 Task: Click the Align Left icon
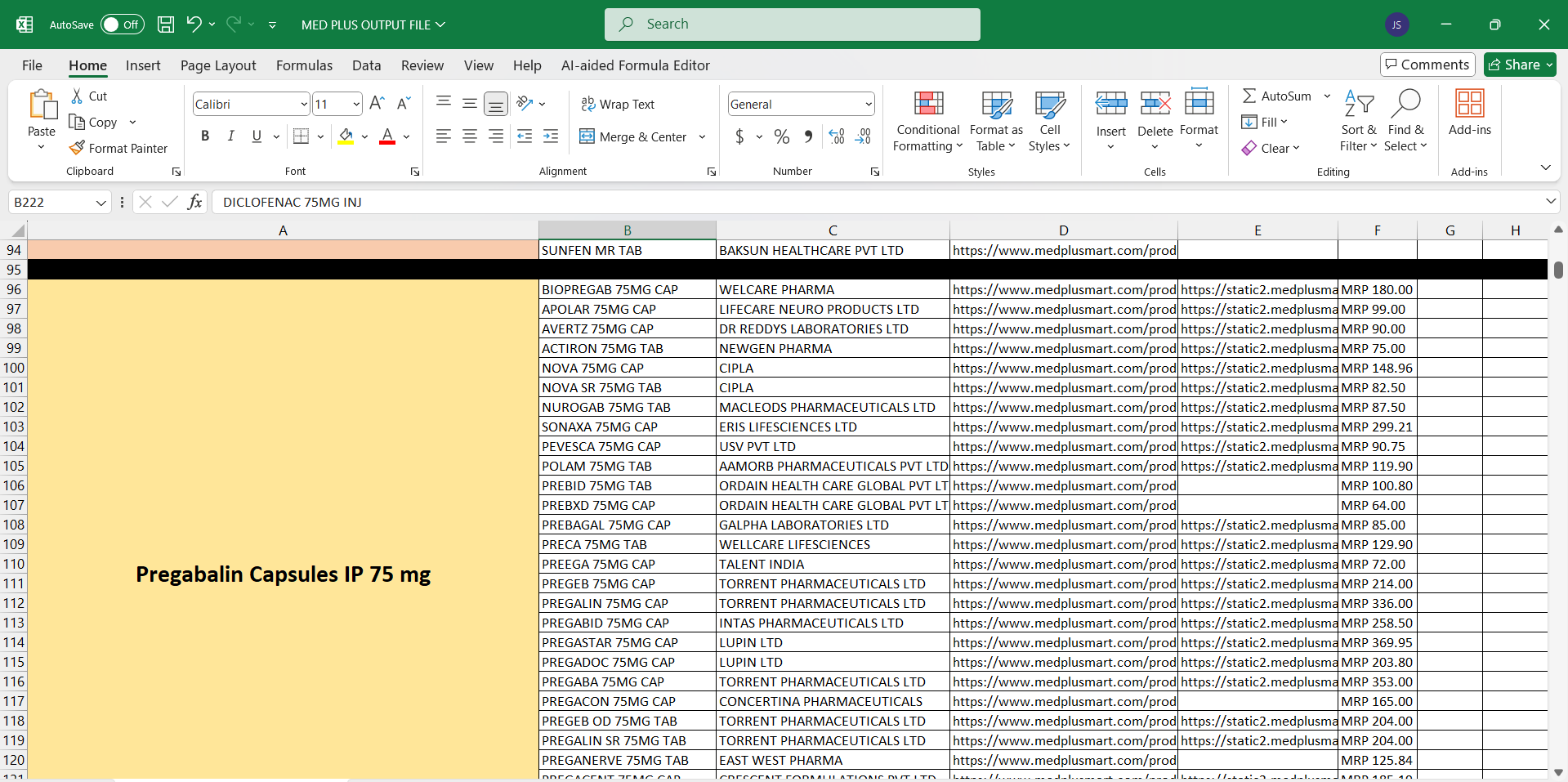click(444, 136)
